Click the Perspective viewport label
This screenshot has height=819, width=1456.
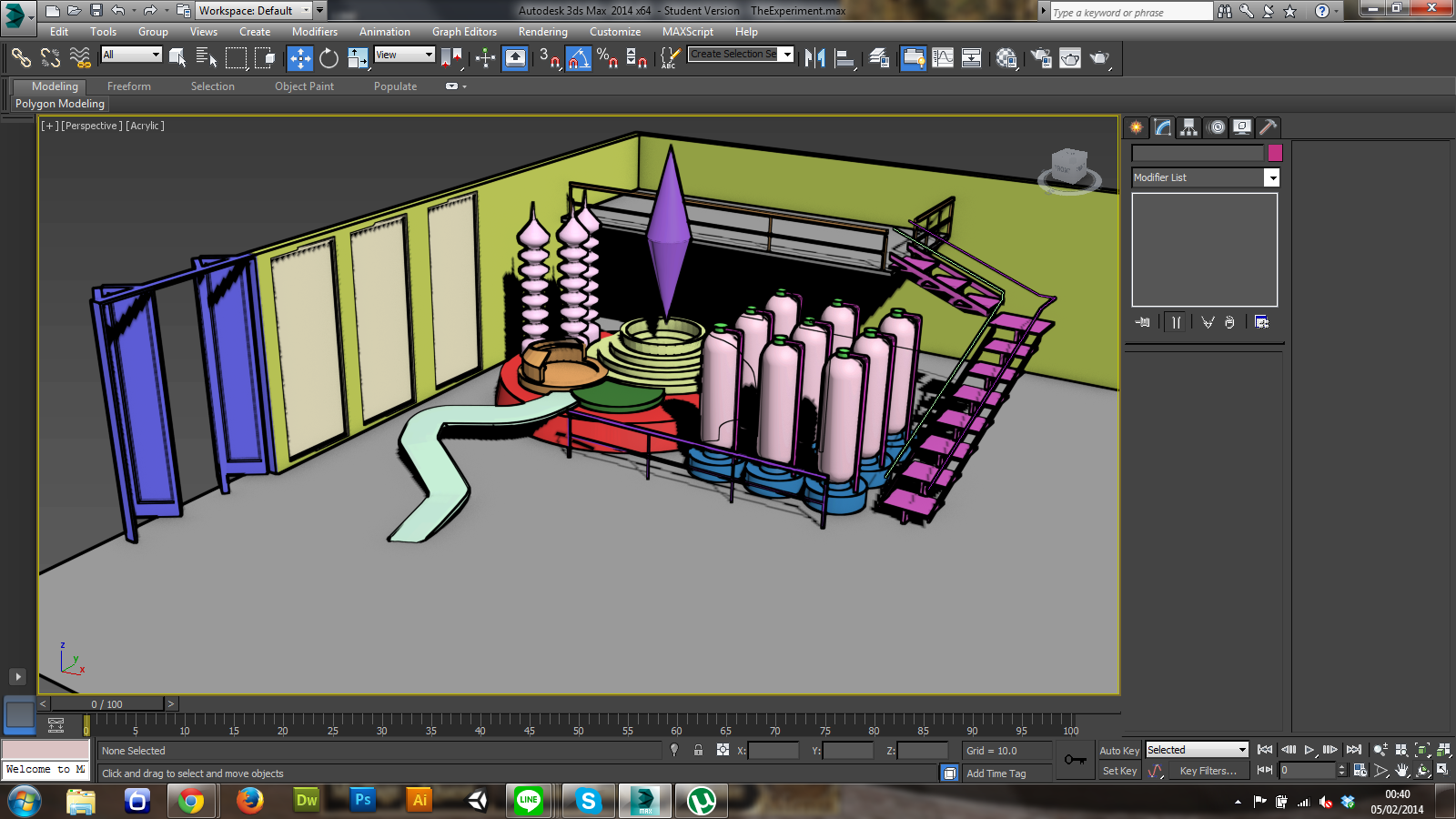(91, 126)
